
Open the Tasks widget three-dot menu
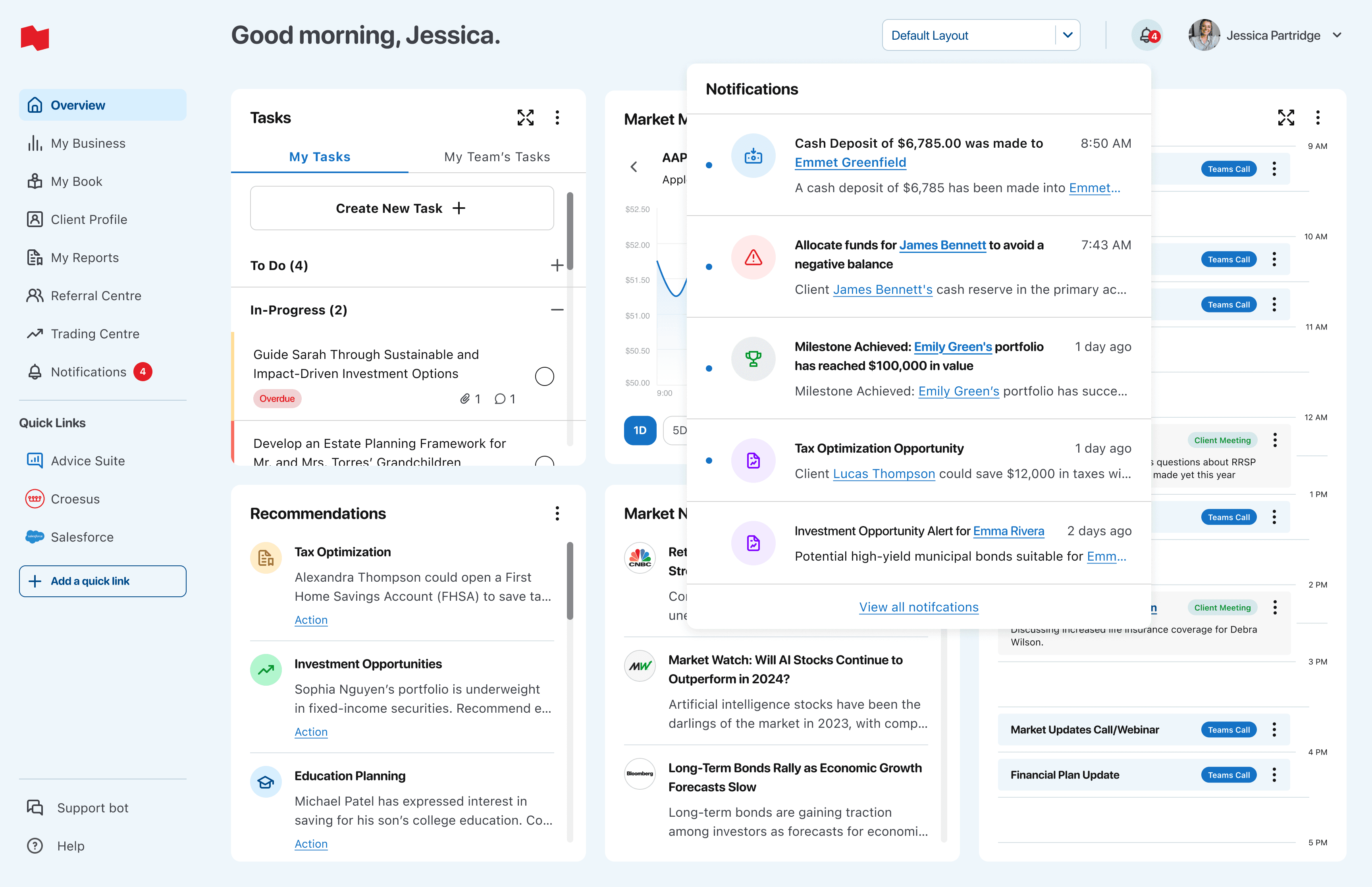pos(557,118)
